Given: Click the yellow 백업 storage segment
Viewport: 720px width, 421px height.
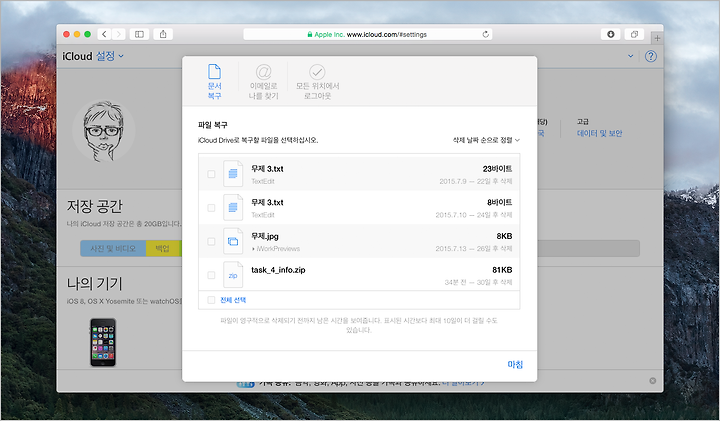Looking at the screenshot, I should click(x=163, y=248).
